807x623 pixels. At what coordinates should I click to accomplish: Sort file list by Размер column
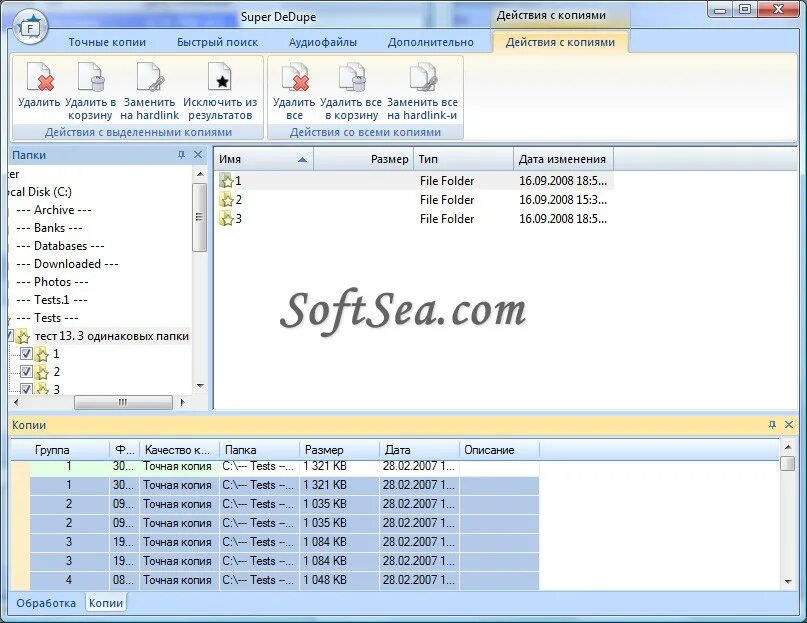coord(363,159)
